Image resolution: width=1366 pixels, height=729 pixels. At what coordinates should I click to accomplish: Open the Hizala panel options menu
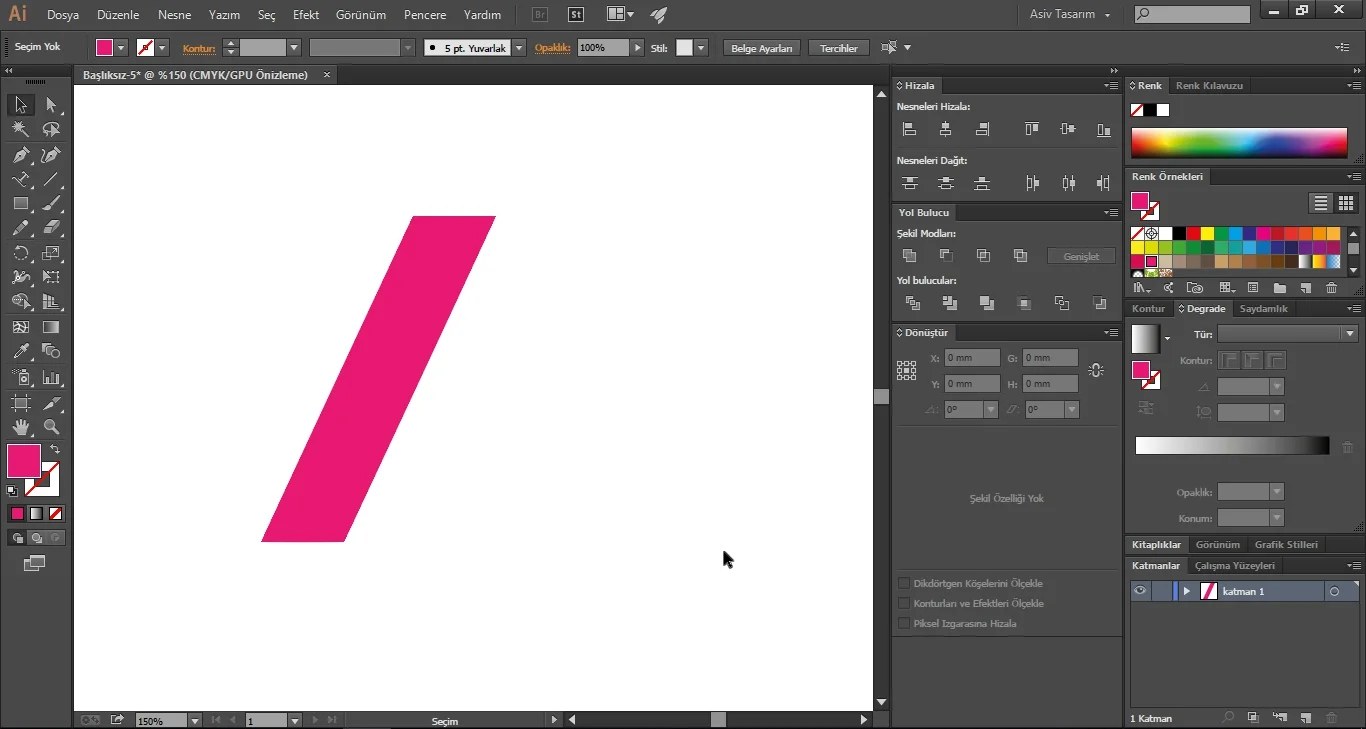tap(1111, 86)
